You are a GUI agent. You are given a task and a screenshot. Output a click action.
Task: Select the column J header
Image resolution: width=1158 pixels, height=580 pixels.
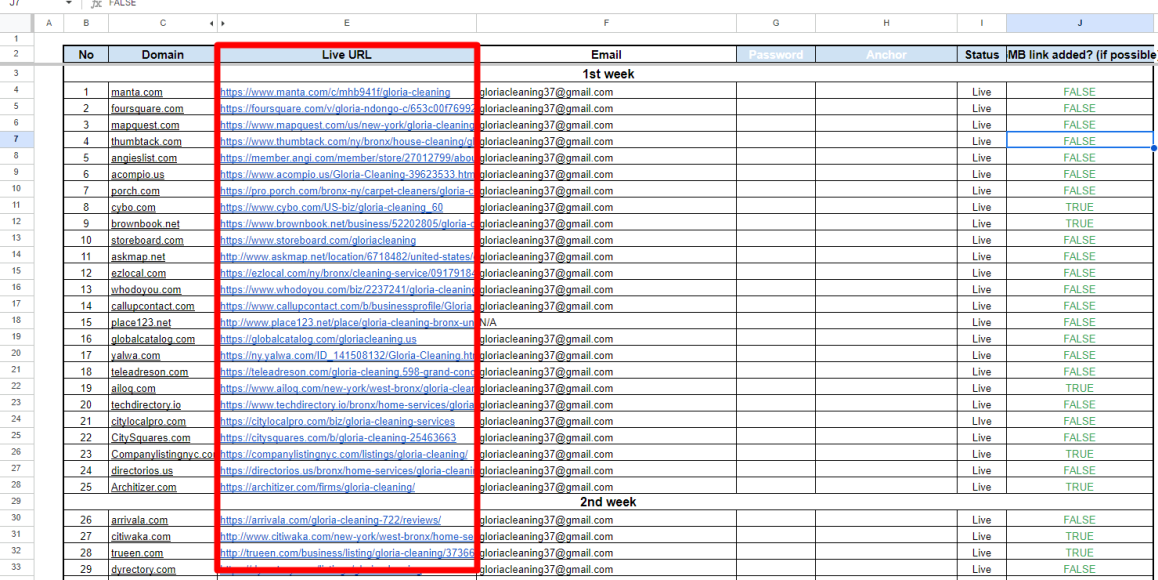(1080, 24)
